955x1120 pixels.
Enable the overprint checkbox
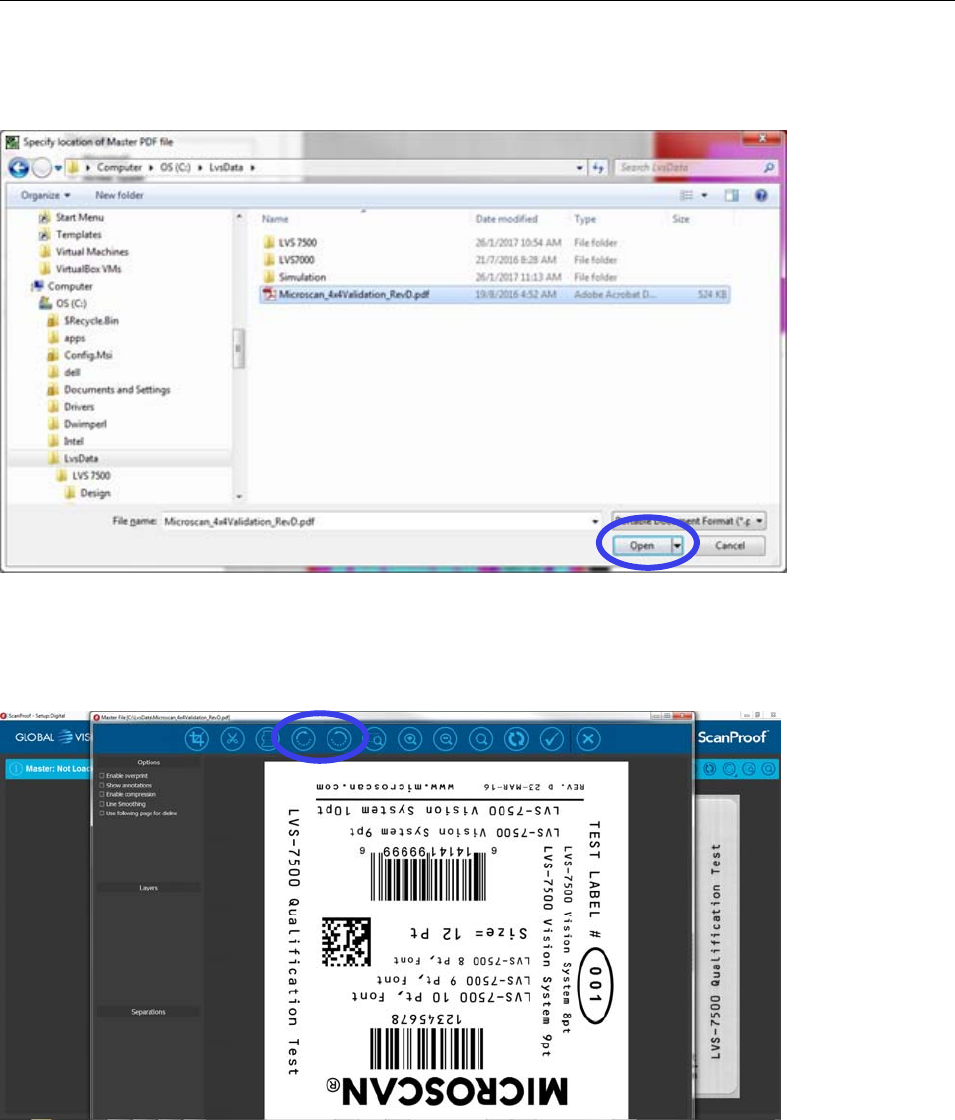pos(102,776)
